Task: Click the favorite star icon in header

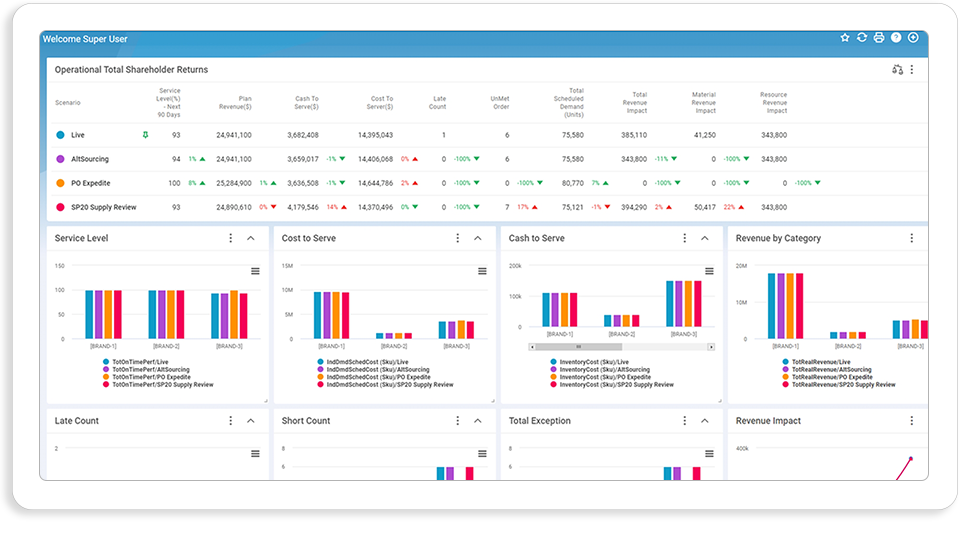Action: tap(845, 38)
